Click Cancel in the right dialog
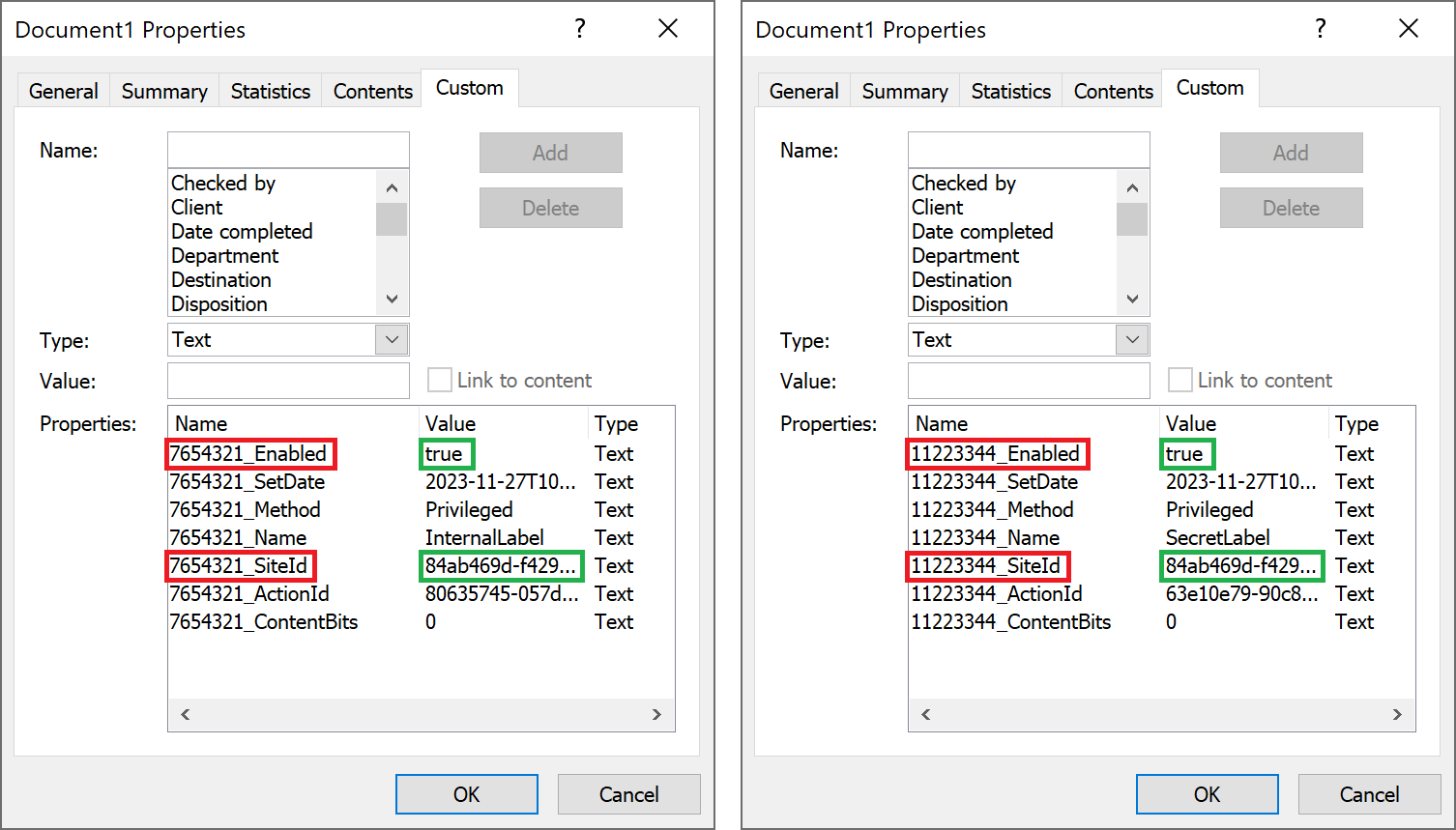 coord(1369,793)
